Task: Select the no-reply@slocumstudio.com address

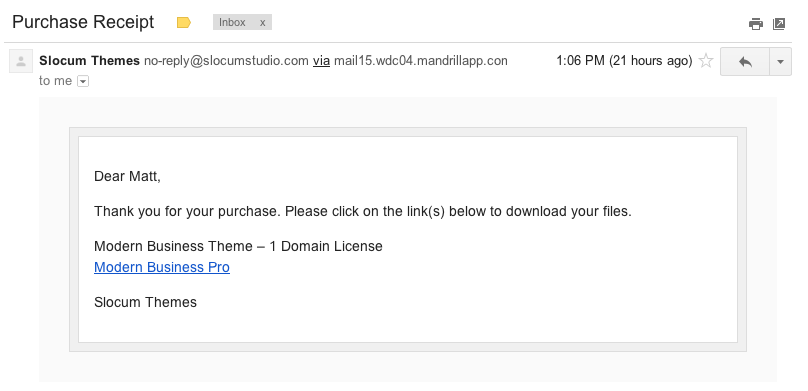Action: coord(226,61)
